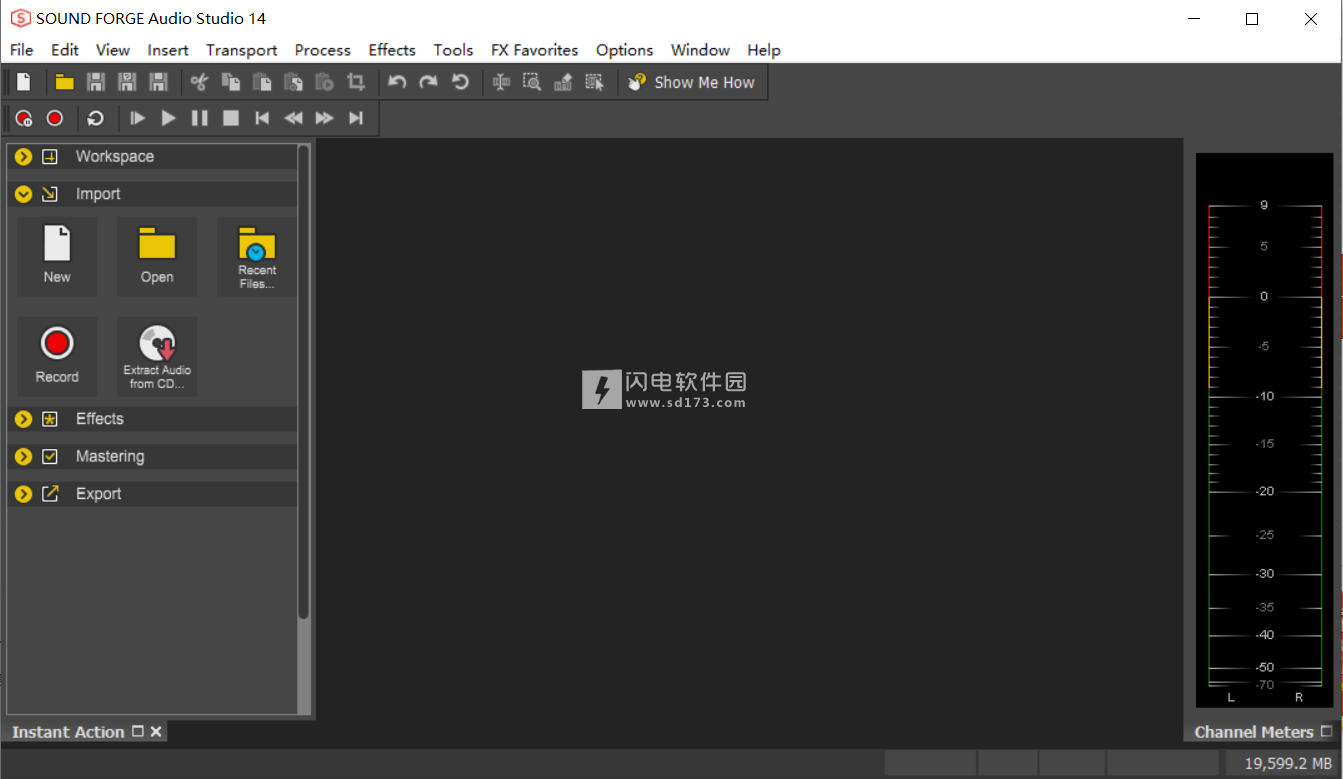Click the Instant Action panel scrollbar
Screen dimensions: 1343x779
(x=304, y=383)
